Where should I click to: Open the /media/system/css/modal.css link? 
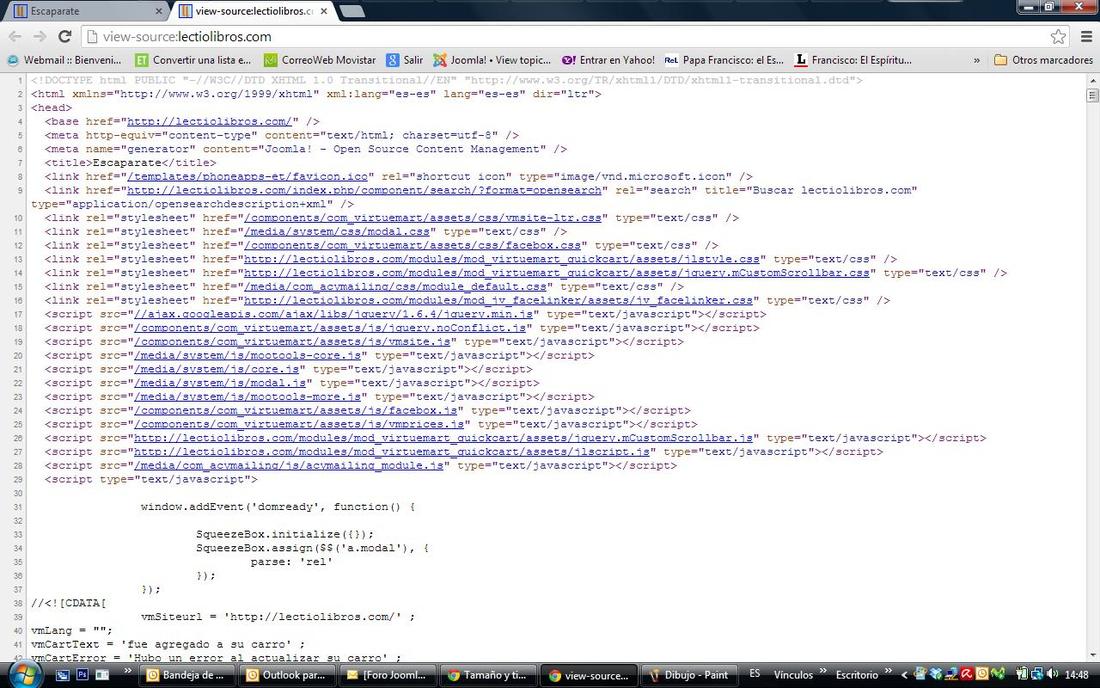pos(337,231)
